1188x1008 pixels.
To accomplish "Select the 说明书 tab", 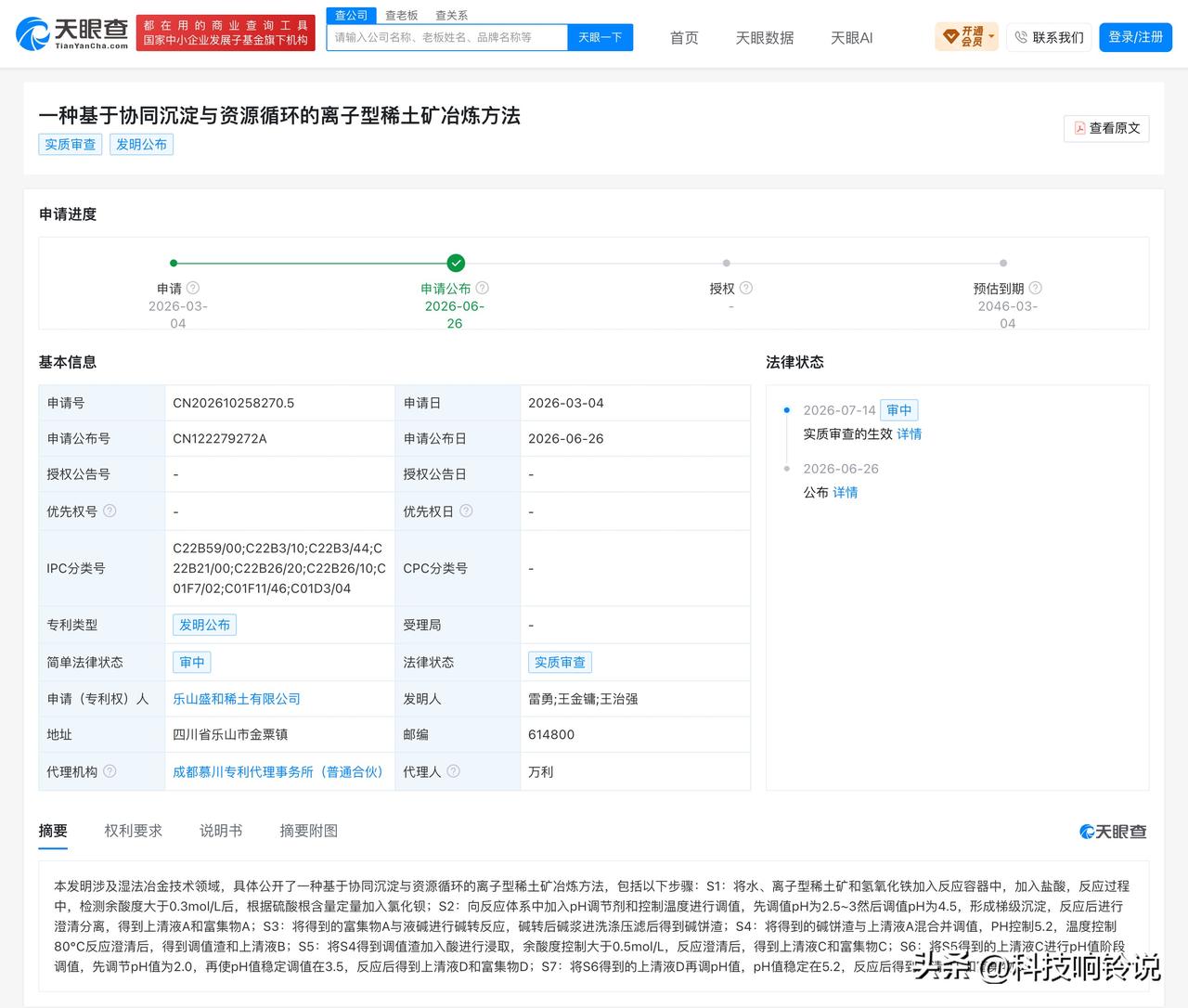I will (221, 831).
